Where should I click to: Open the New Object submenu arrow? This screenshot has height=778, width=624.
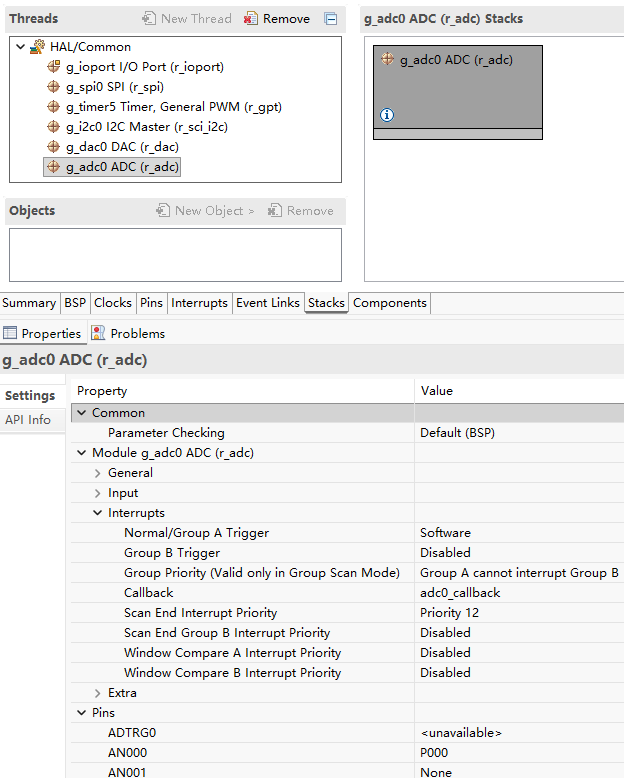tap(251, 211)
